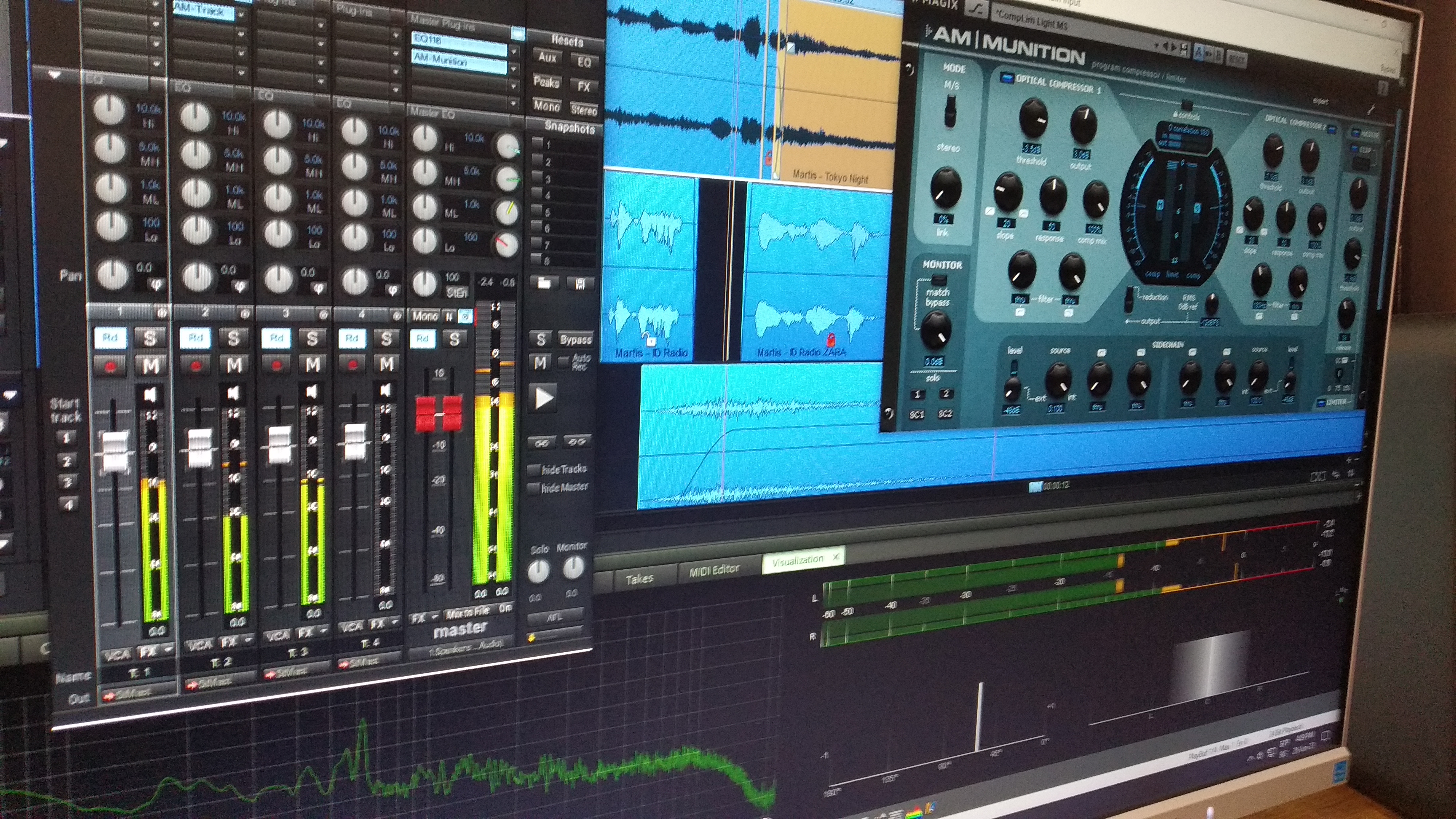Open third empty master plug-in slot dropdown
Screen dimensions: 1456x819
[x=514, y=87]
